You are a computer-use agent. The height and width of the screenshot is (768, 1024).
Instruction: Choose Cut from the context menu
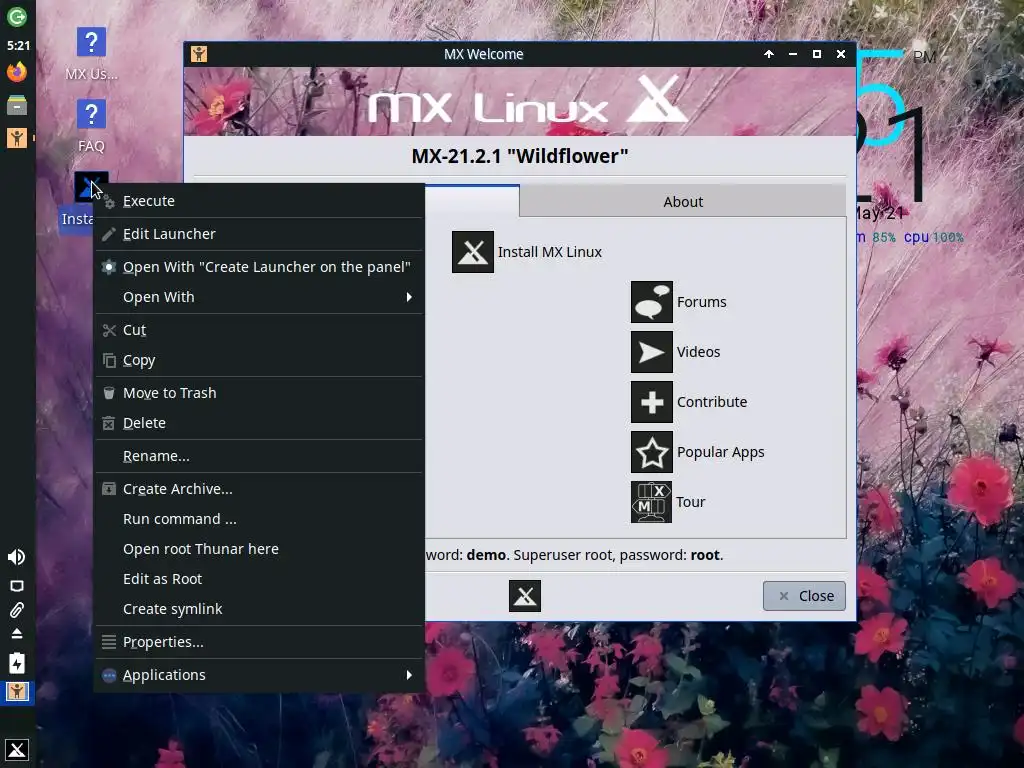click(x=259, y=330)
